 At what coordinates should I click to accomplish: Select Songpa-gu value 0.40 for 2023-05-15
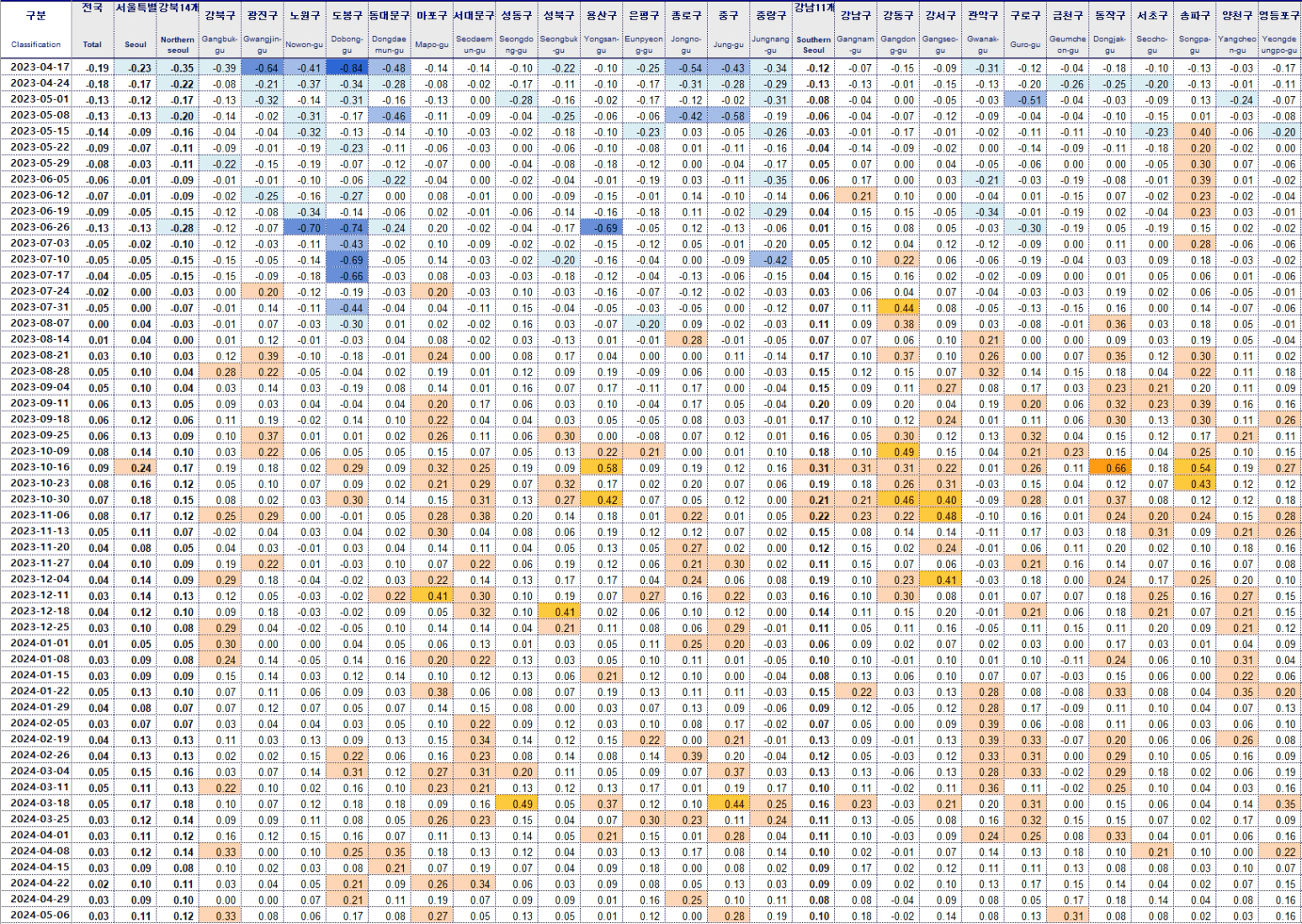(1195, 132)
